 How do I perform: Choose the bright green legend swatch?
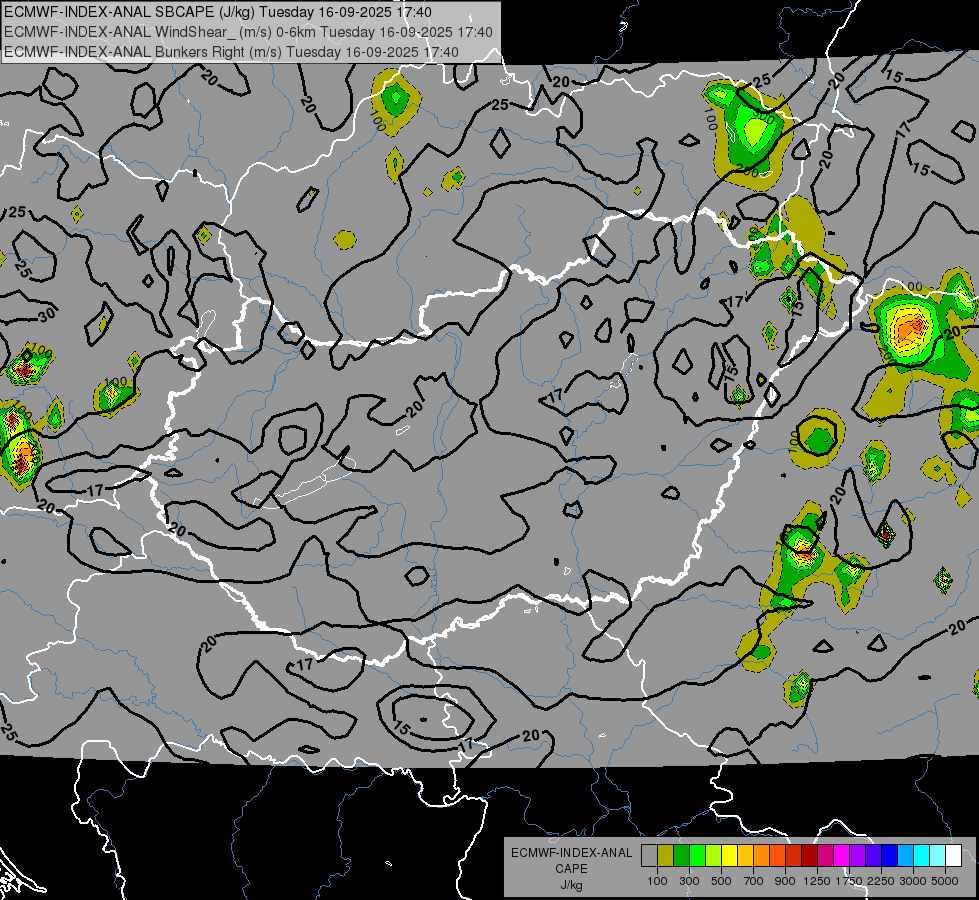point(697,856)
